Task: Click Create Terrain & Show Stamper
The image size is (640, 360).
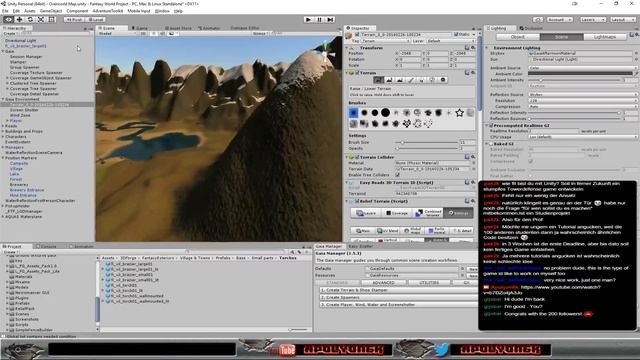Action: tap(398, 290)
